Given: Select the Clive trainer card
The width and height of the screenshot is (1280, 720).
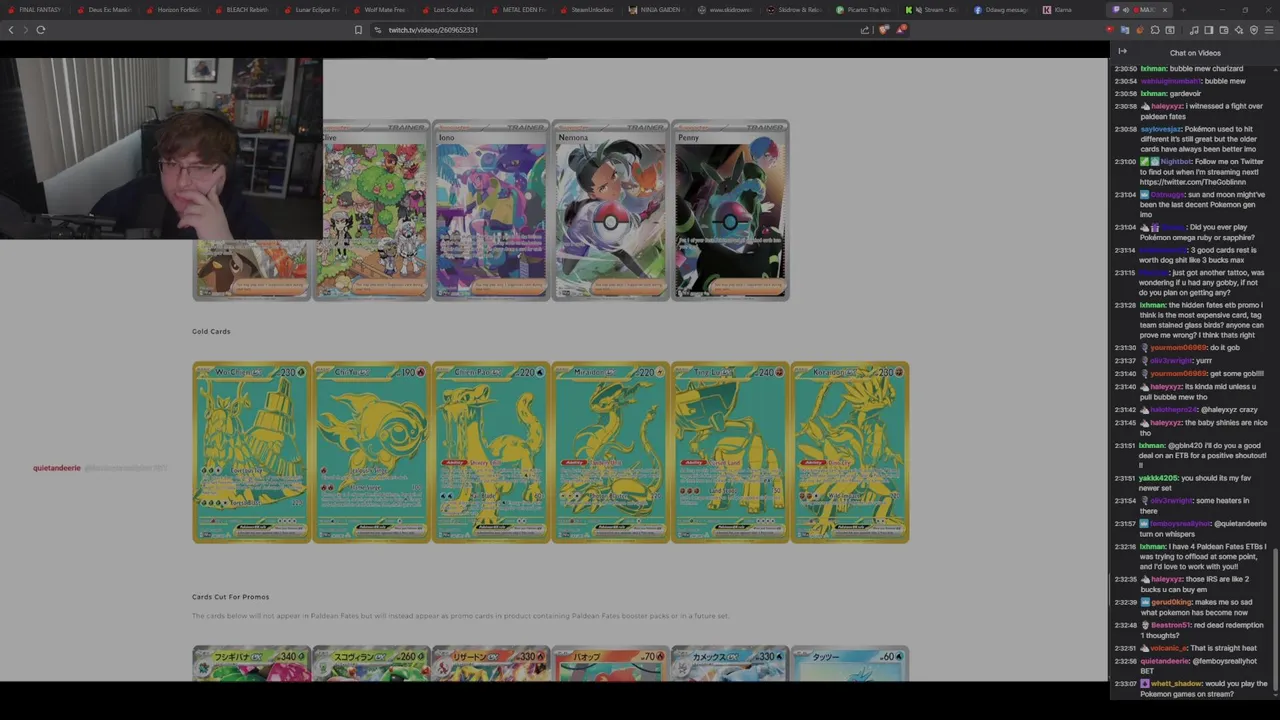Looking at the screenshot, I should coord(372,210).
